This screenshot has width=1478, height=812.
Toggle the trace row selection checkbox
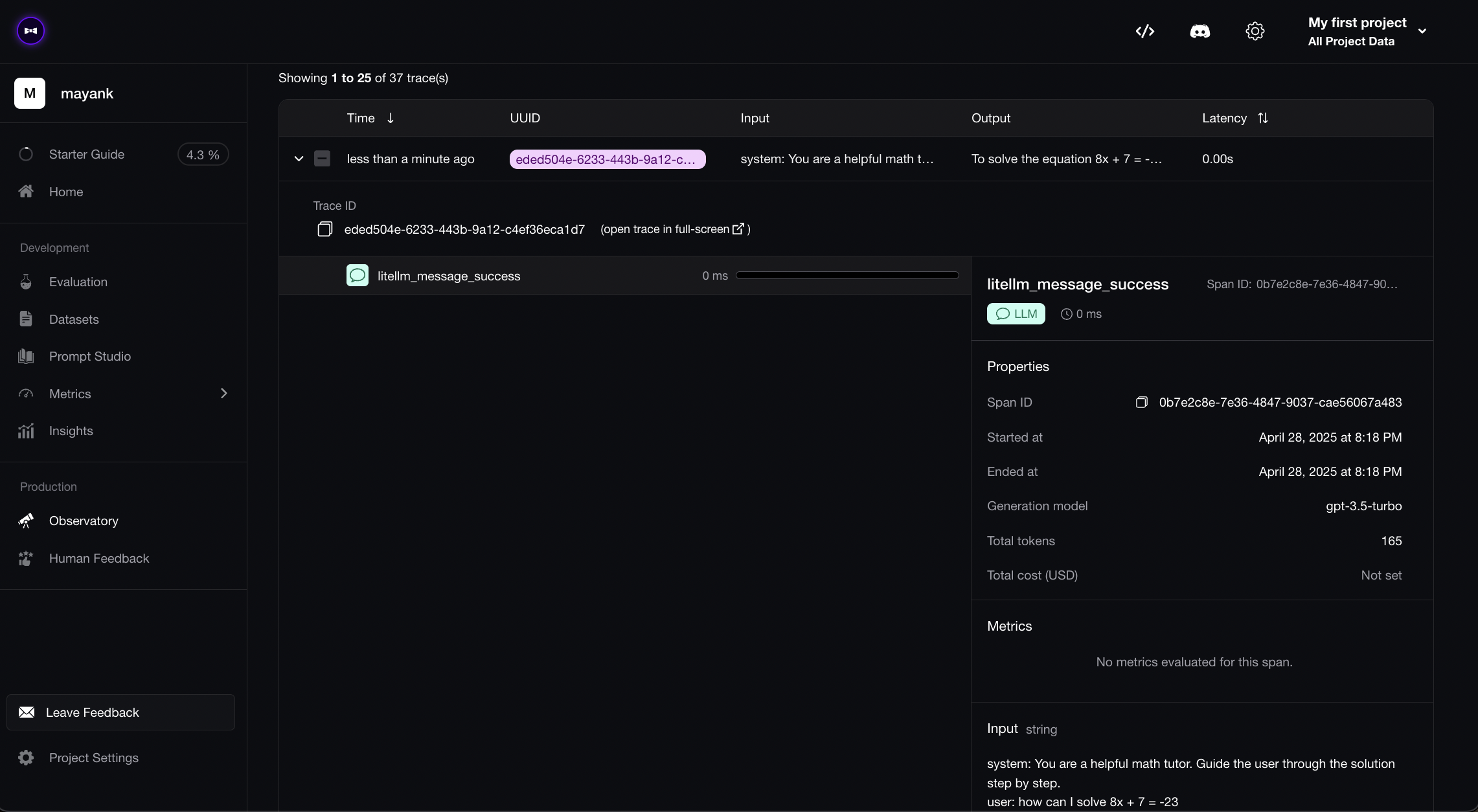click(322, 159)
